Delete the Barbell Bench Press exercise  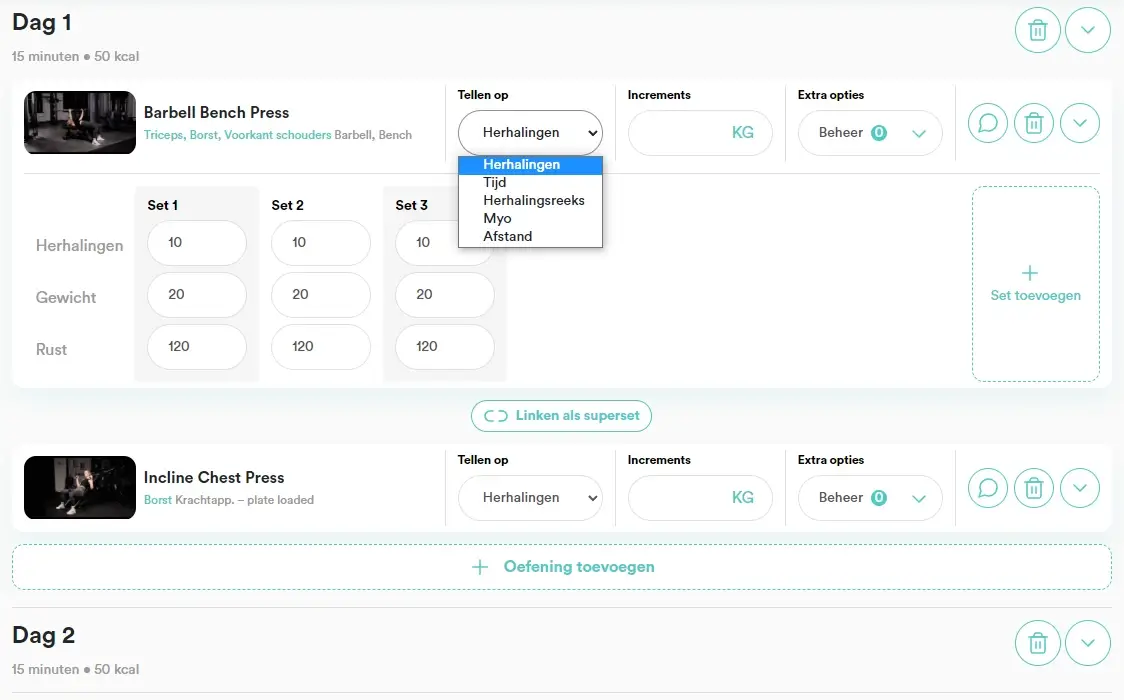pos(1034,124)
